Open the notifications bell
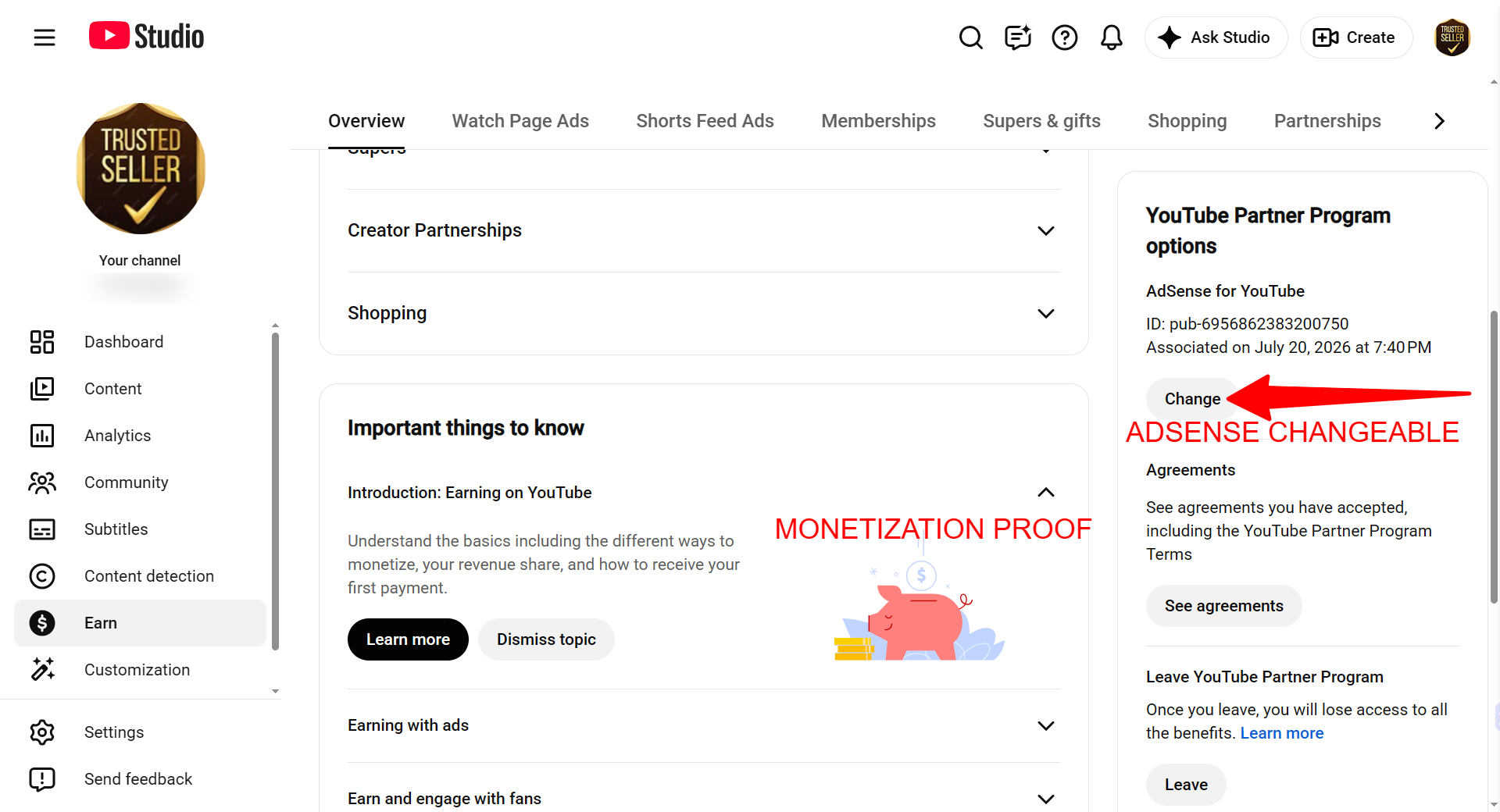The image size is (1500, 812). (x=1111, y=37)
